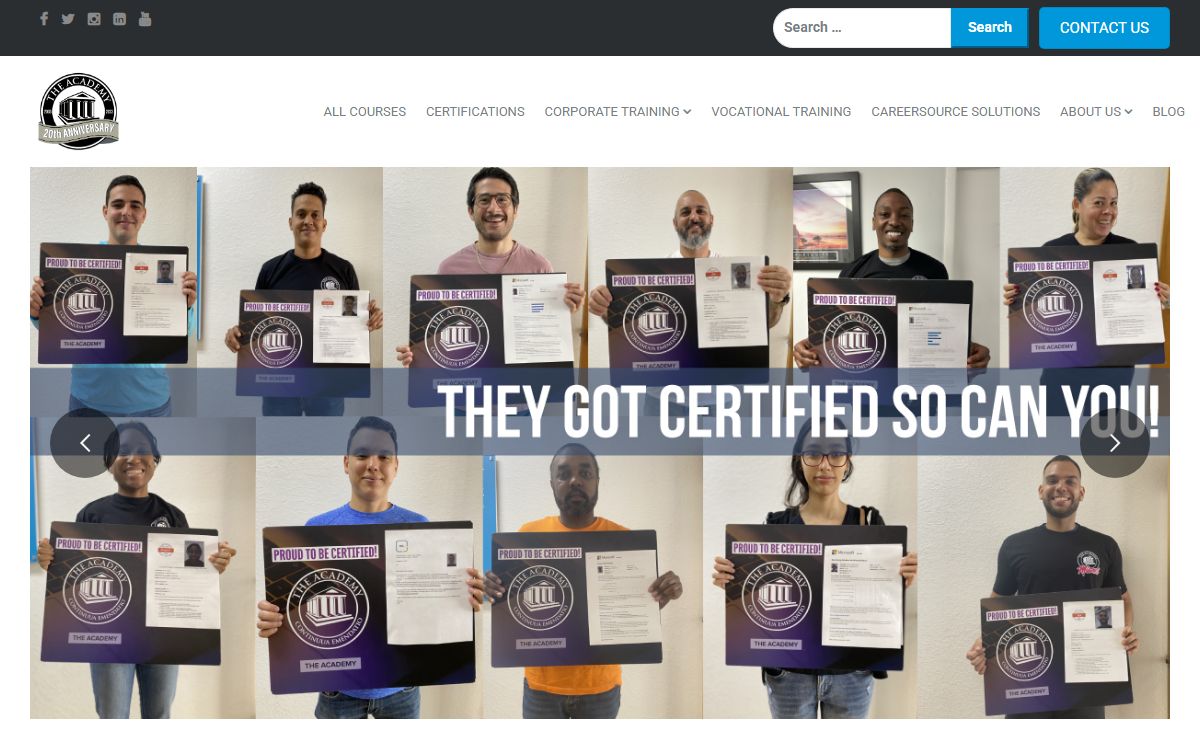Select CAREERSOURCE SOLUTIONS in navigation
Image resolution: width=1200 pixels, height=740 pixels.
956,112
